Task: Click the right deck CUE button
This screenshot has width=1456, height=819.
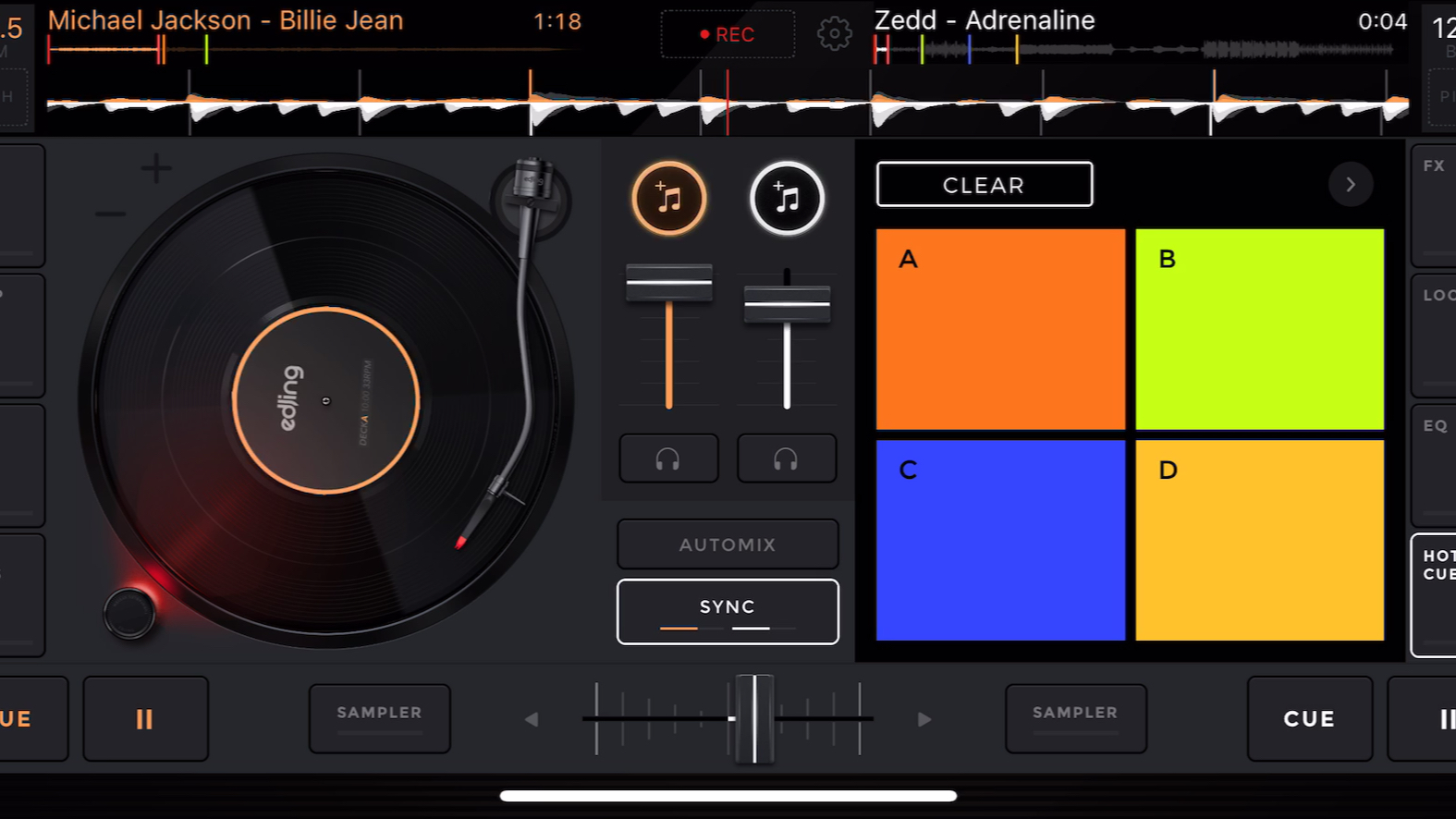Action: 1309,718
